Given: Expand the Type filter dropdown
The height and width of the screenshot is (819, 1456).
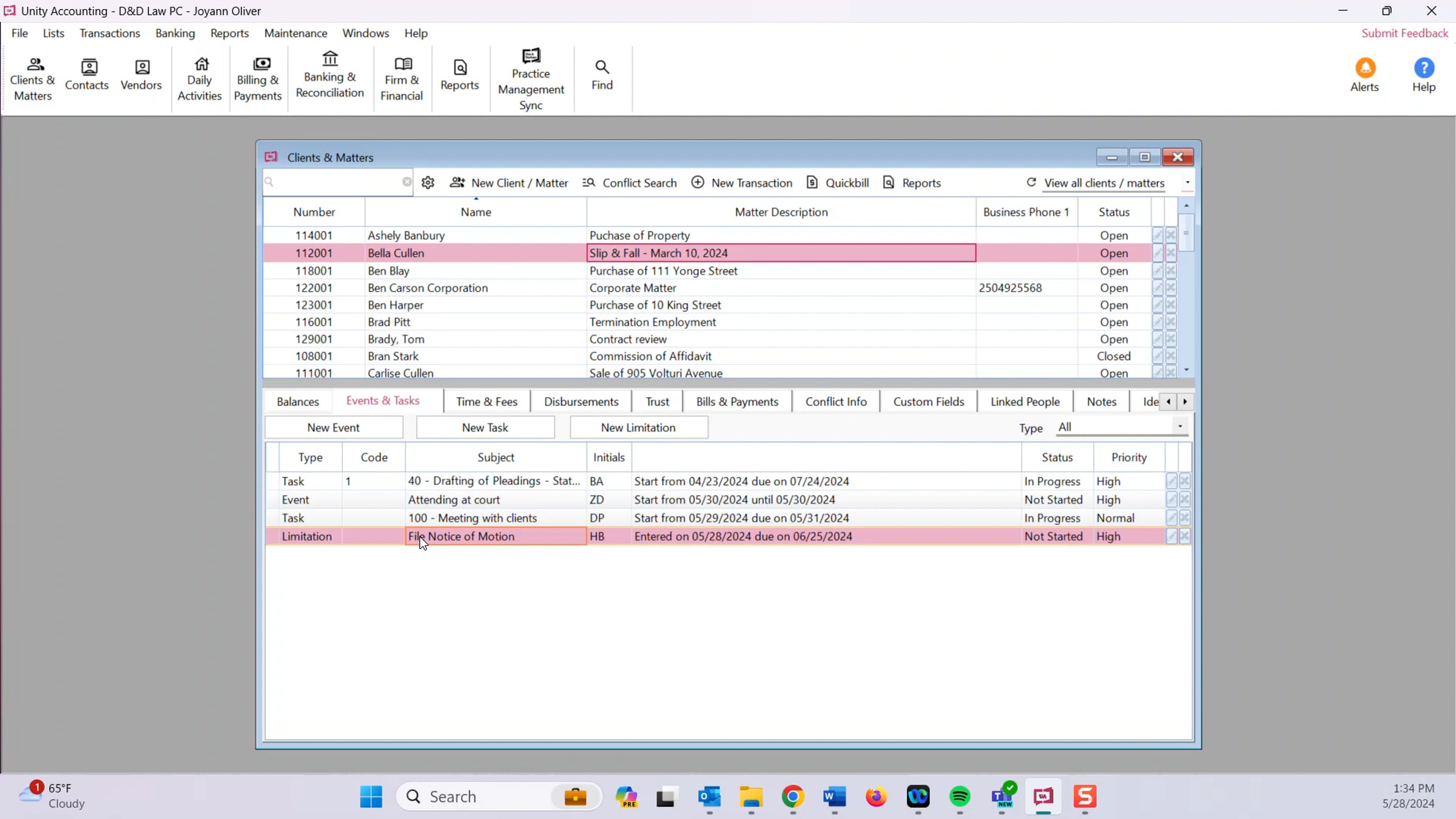Looking at the screenshot, I should point(1180,426).
